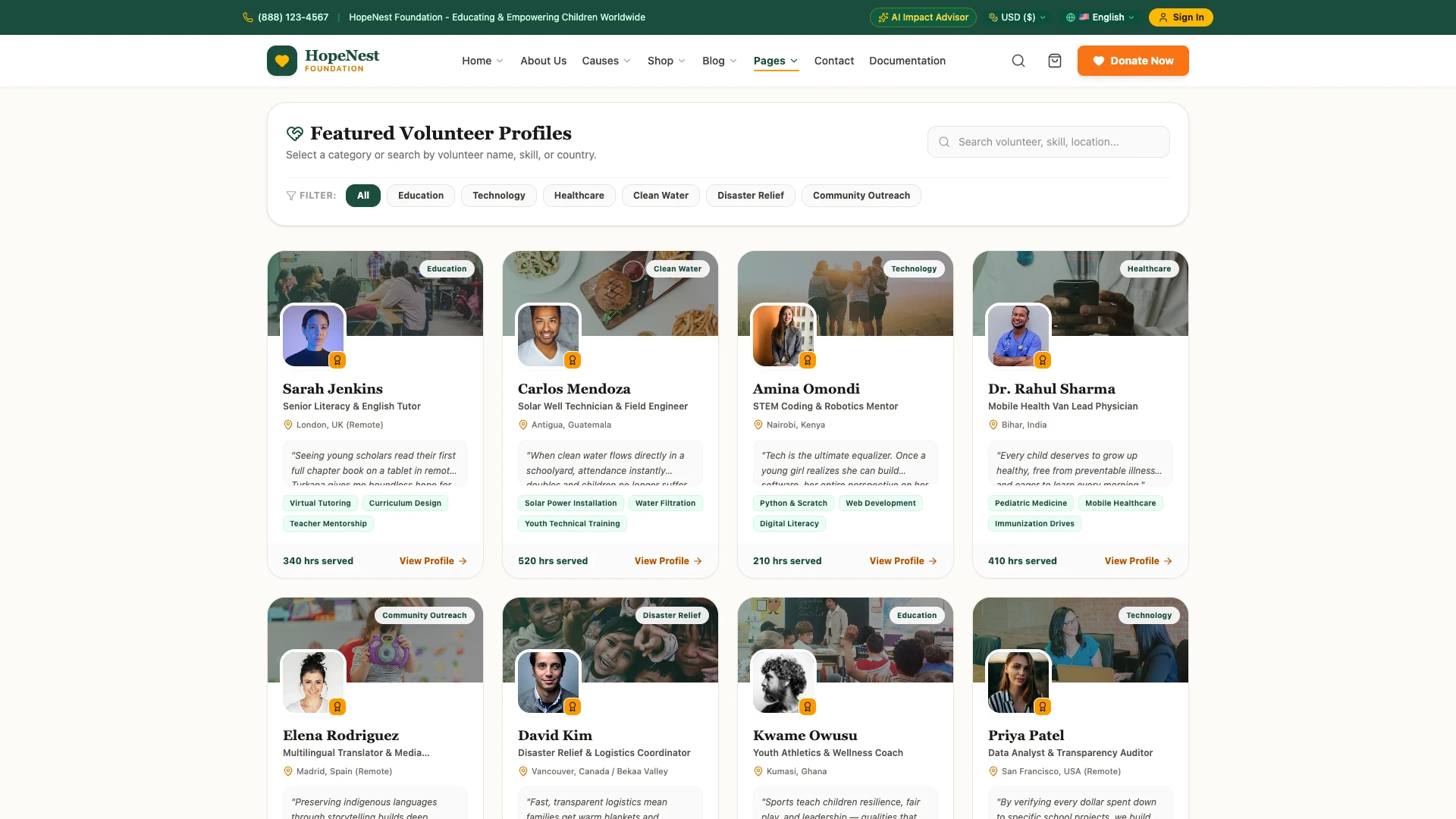This screenshot has width=1456, height=819.
Task: Click award badge on David Kim avatar
Action: tap(573, 707)
